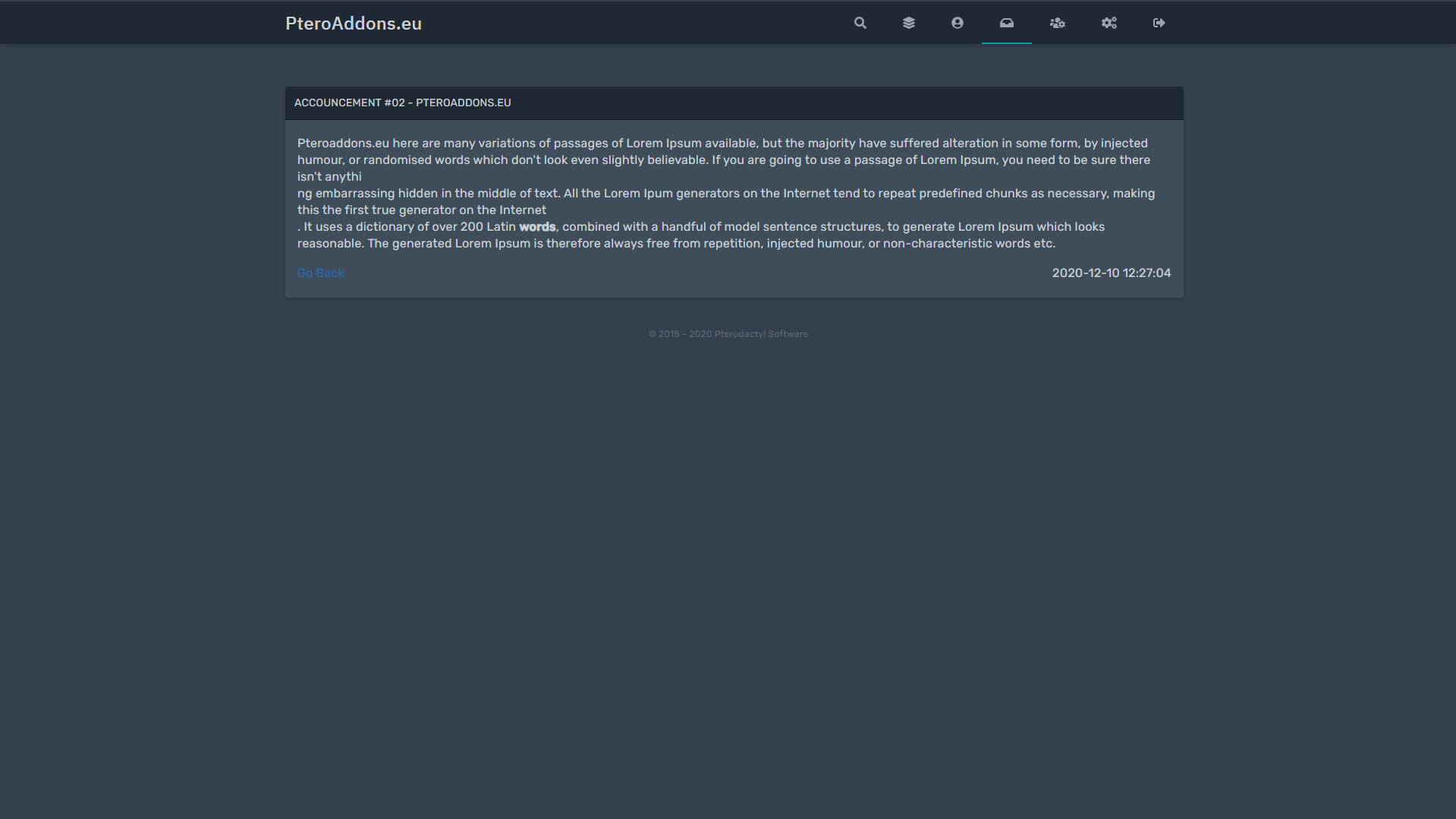Click the Pterodactyl Software footer credit
1456x819 pixels.
[x=728, y=333]
